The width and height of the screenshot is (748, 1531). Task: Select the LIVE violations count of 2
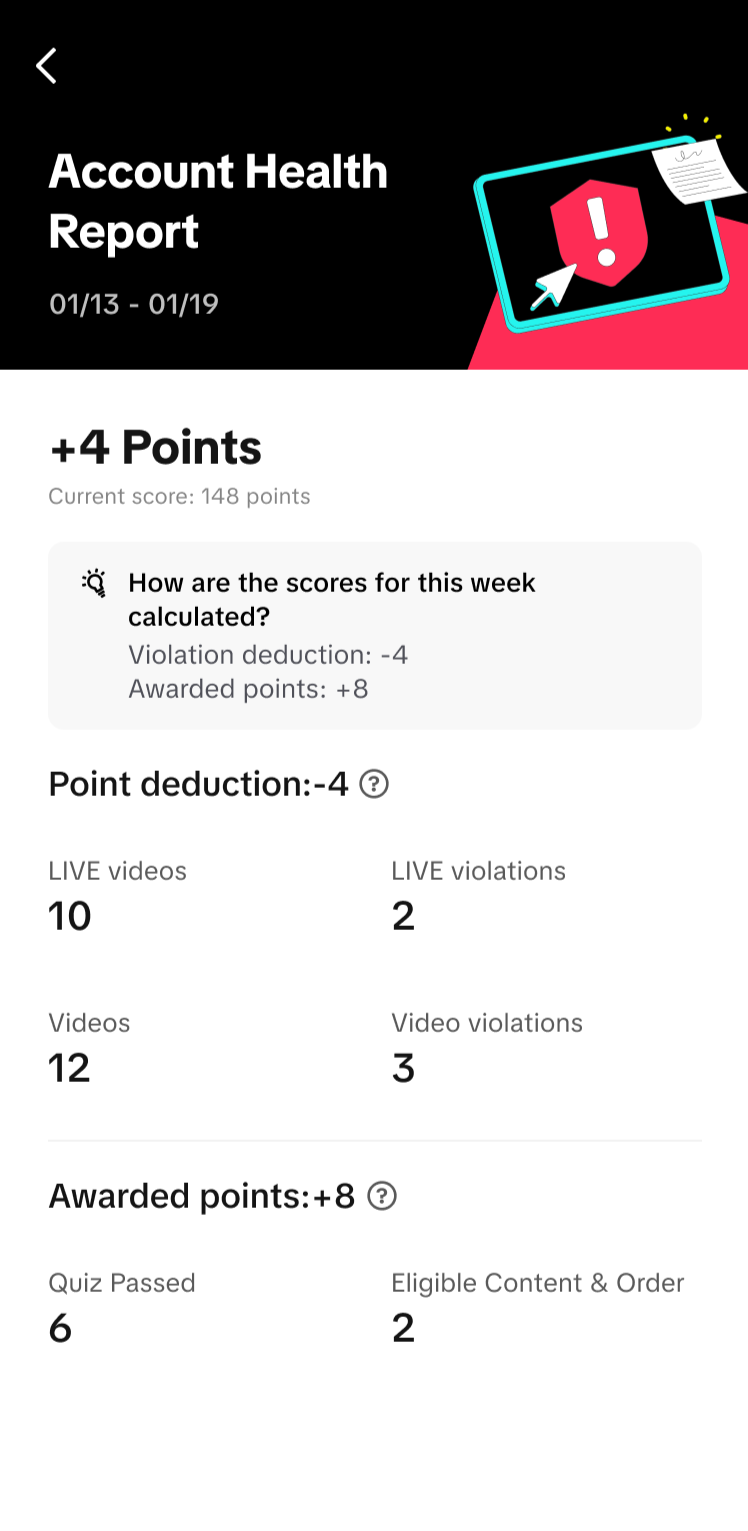(x=403, y=916)
